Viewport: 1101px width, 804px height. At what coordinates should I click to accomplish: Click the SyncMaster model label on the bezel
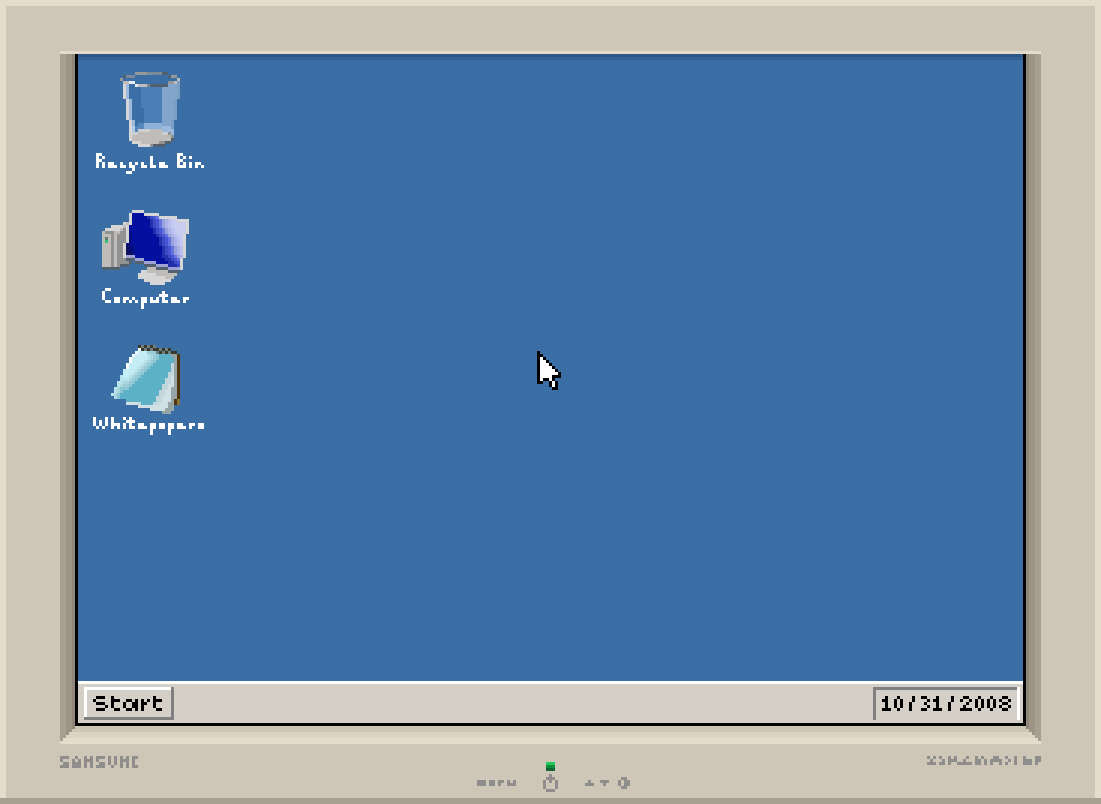[x=984, y=761]
